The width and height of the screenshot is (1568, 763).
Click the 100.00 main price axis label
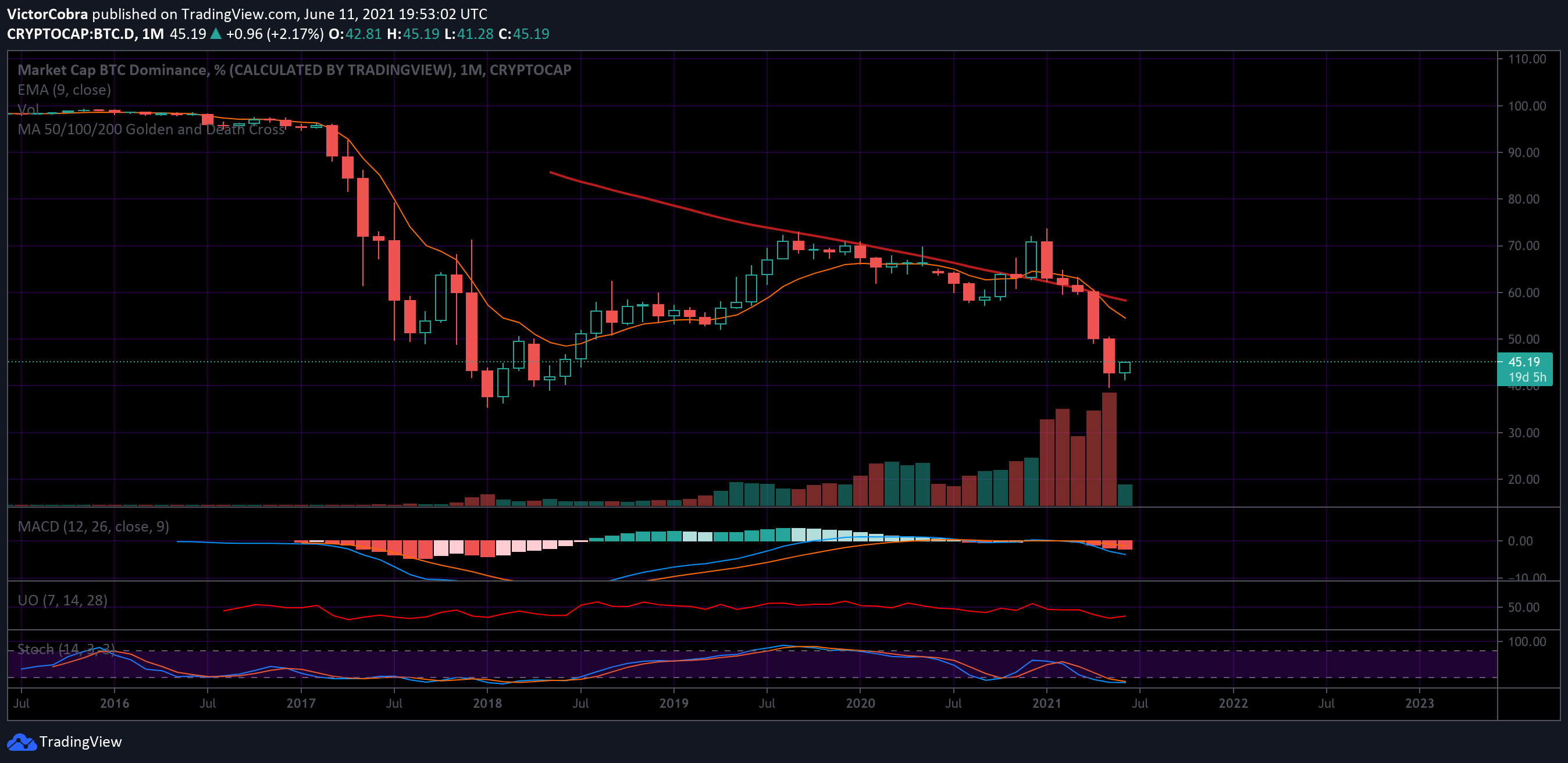click(x=1527, y=106)
